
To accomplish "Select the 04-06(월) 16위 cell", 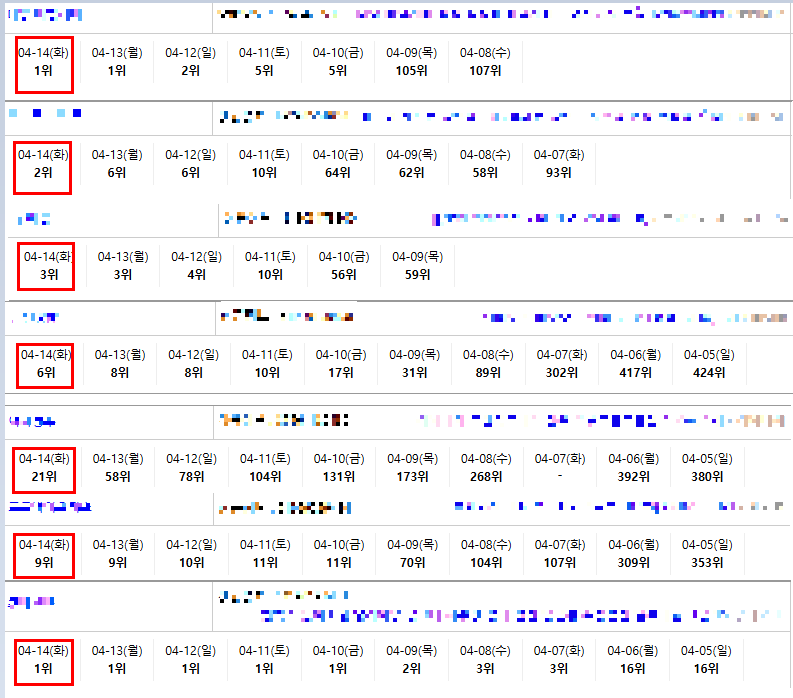I will (x=633, y=660).
